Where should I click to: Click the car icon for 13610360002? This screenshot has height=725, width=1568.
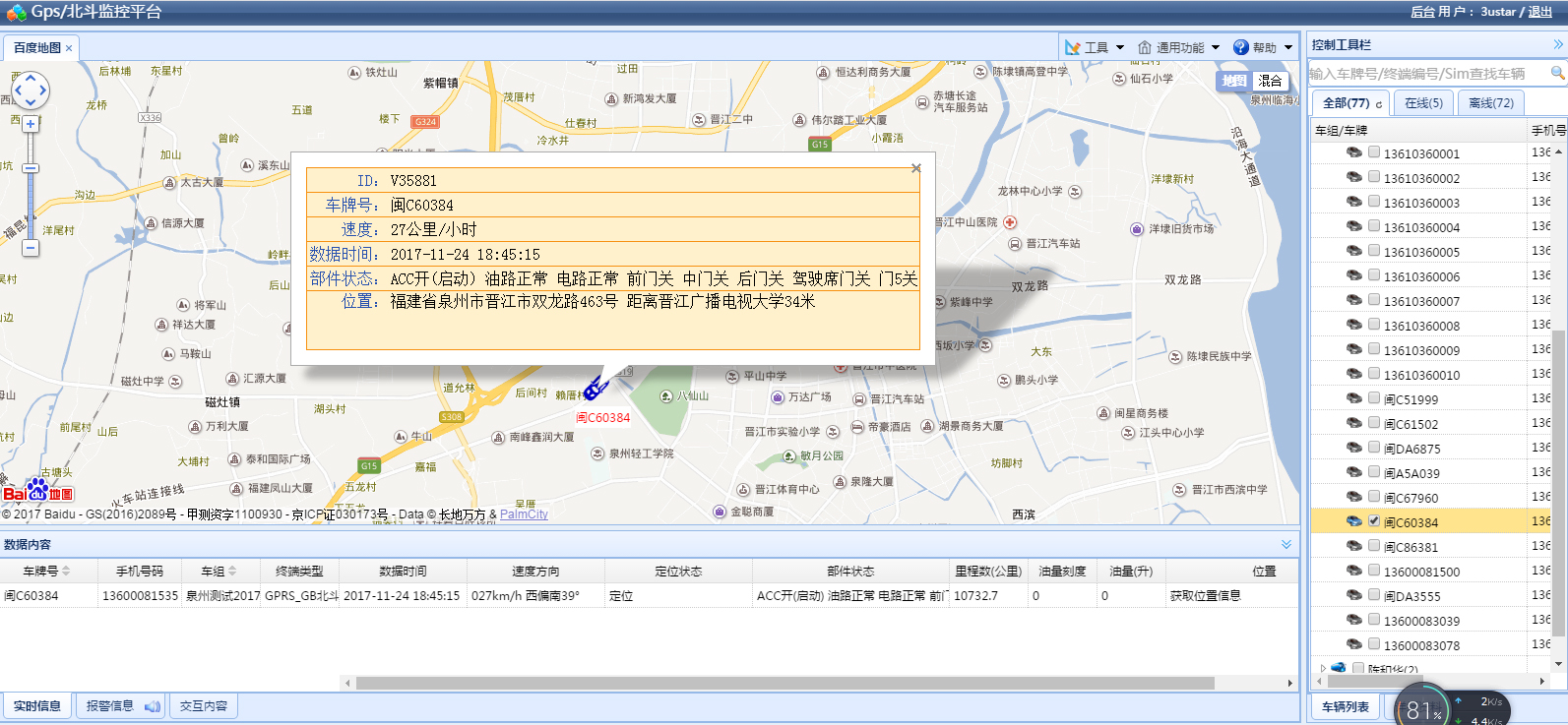coord(1354,177)
